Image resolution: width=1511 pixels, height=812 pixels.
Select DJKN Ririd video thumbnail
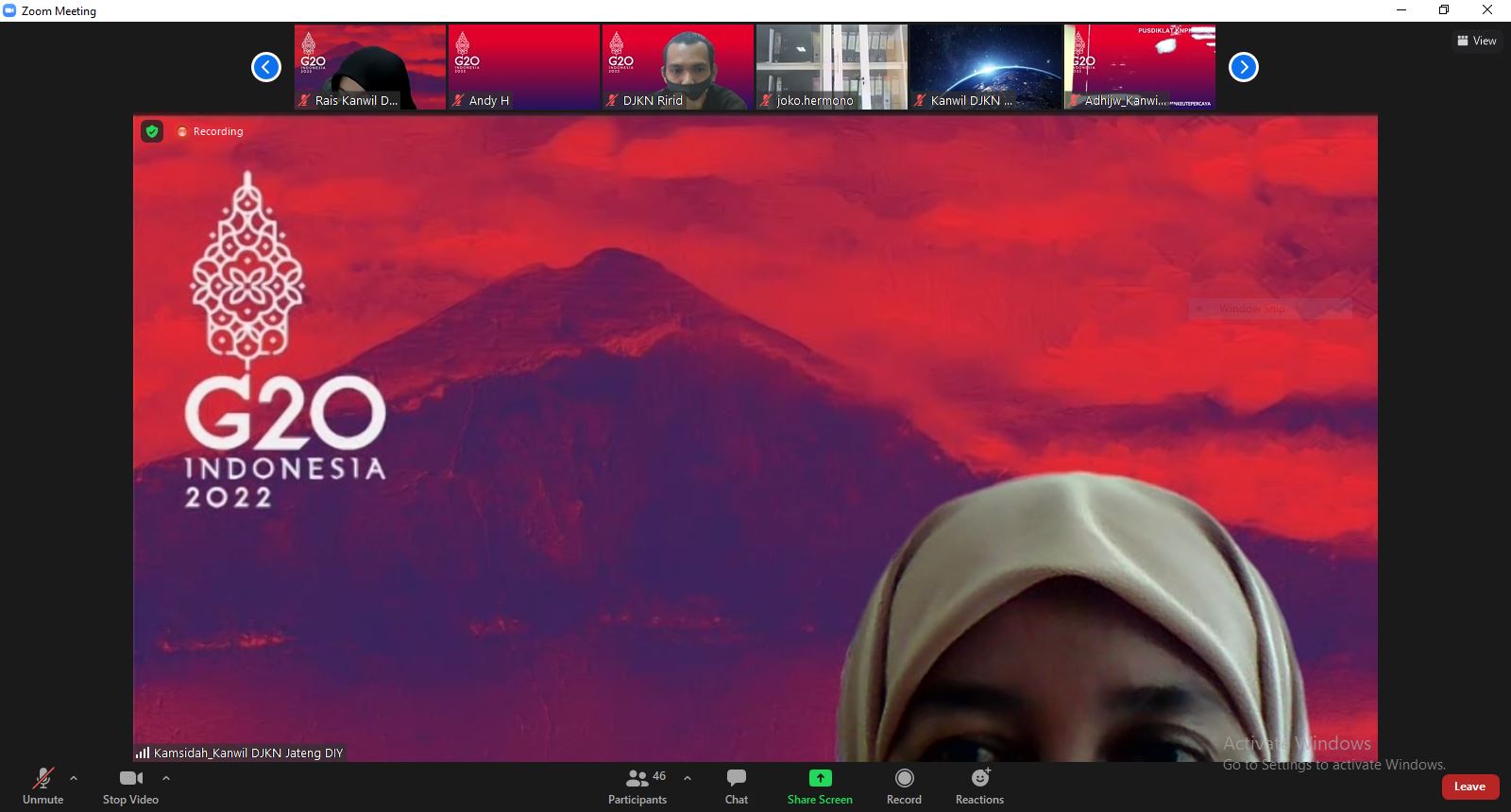coord(678,67)
